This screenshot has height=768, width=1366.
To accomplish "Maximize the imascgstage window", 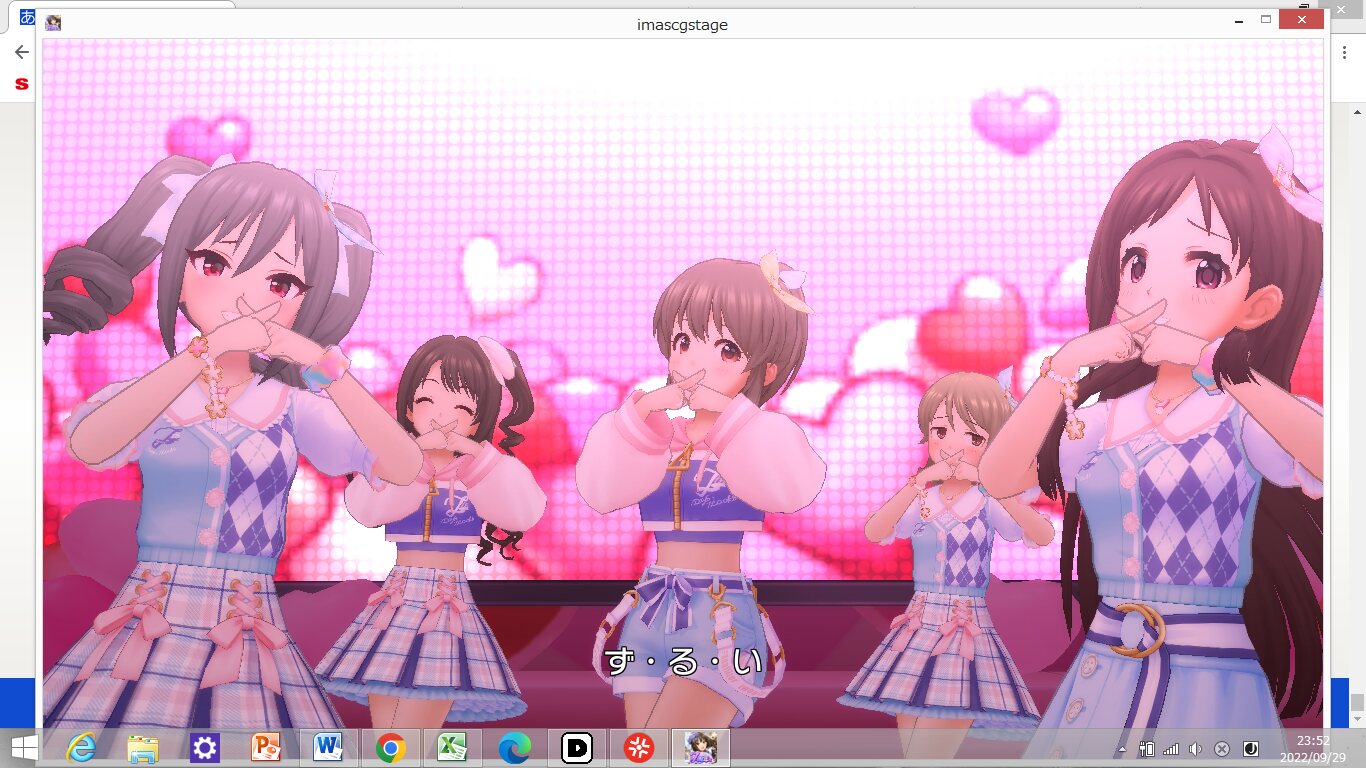I will click(x=1265, y=19).
